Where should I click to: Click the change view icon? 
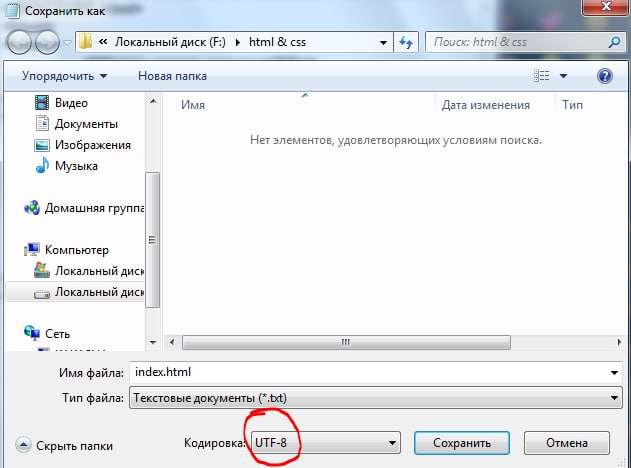click(542, 76)
